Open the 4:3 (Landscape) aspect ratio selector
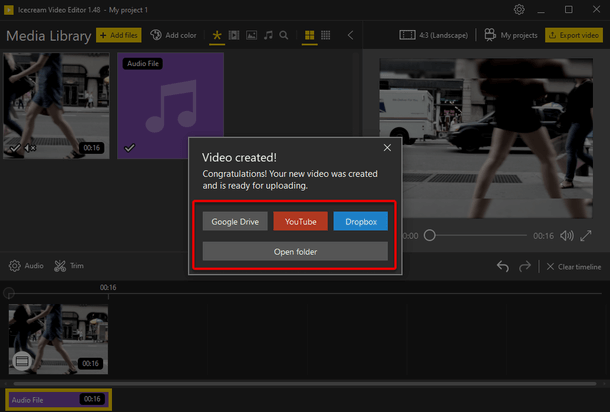The image size is (610, 412). click(x=433, y=35)
